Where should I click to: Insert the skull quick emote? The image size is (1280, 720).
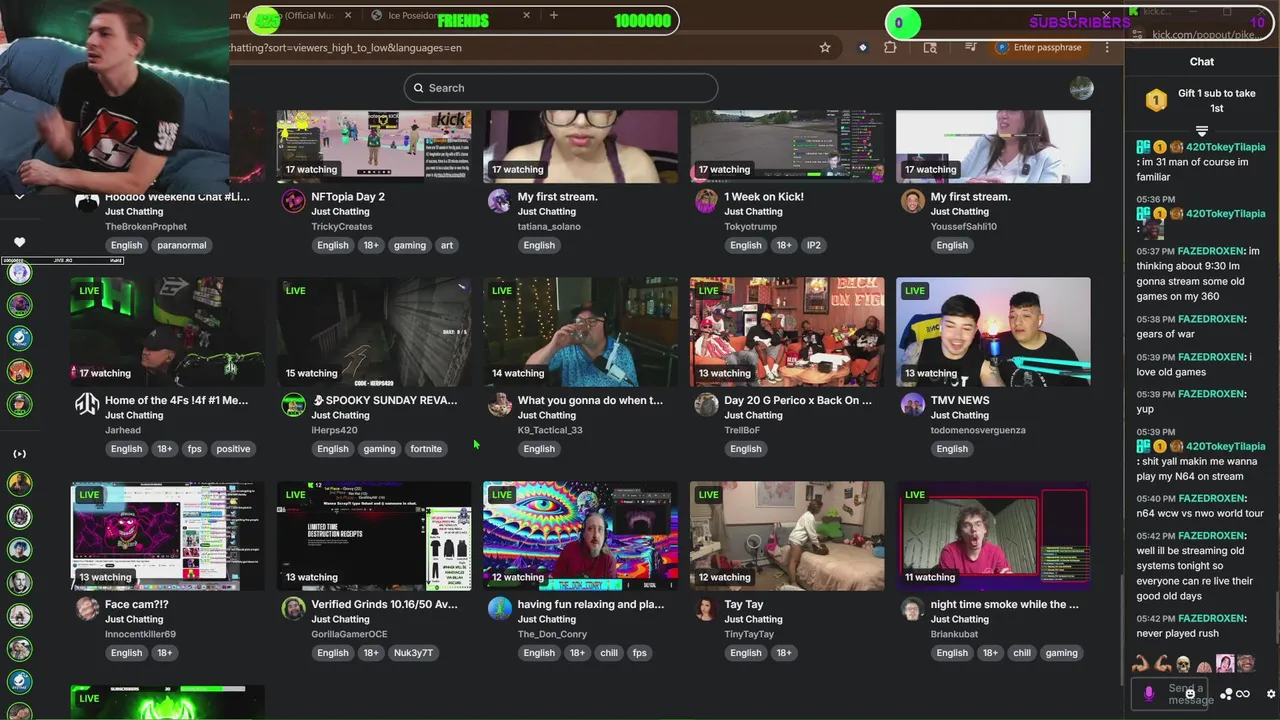[x=1183, y=664]
